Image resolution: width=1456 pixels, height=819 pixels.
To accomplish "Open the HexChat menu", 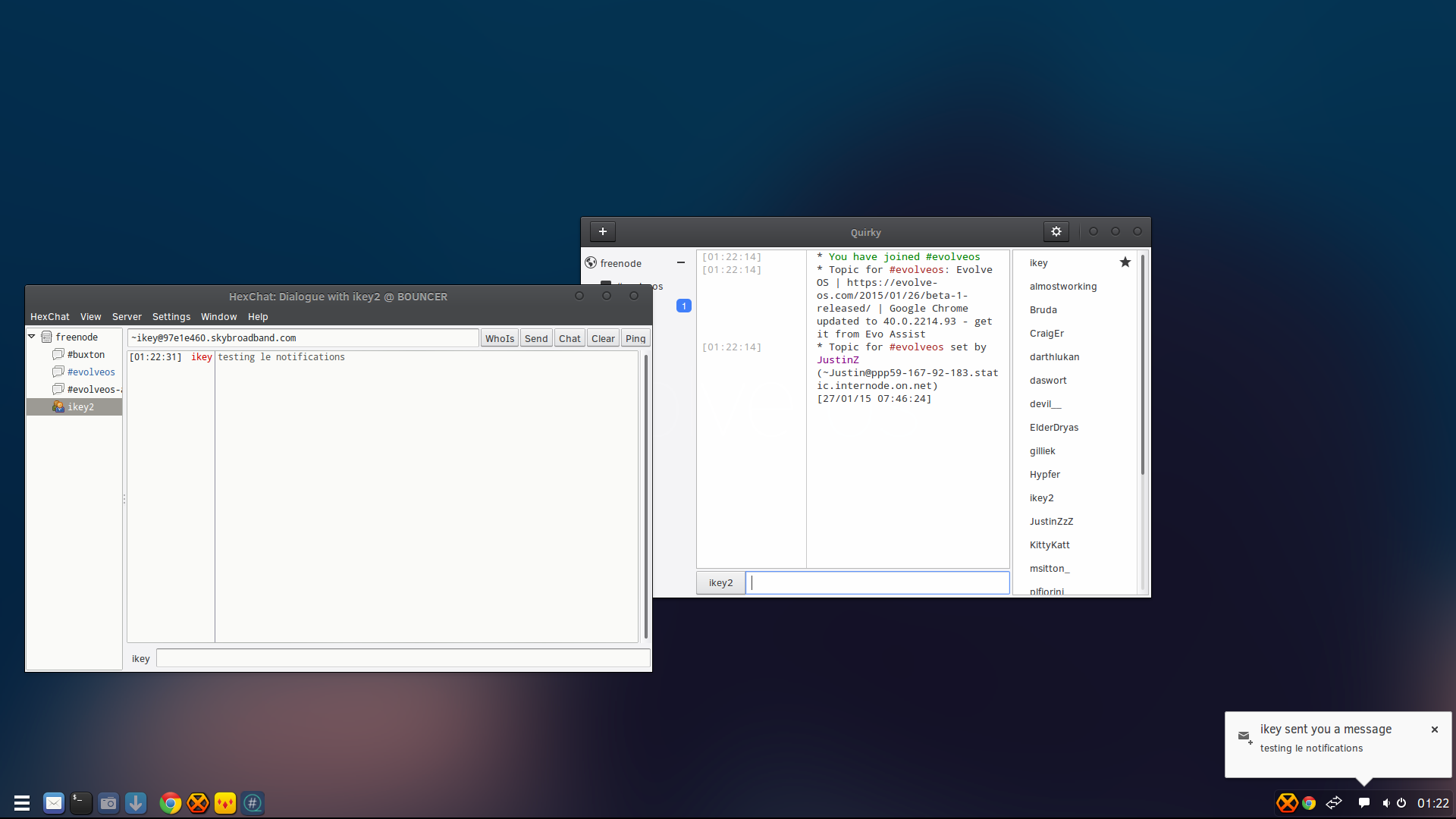I will point(50,316).
